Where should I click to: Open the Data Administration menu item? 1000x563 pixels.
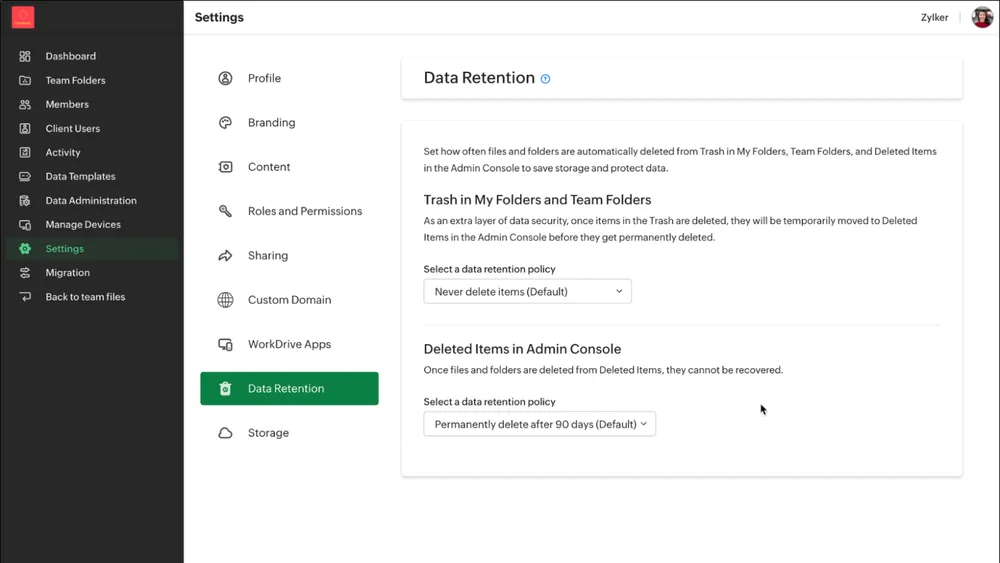tap(92, 200)
